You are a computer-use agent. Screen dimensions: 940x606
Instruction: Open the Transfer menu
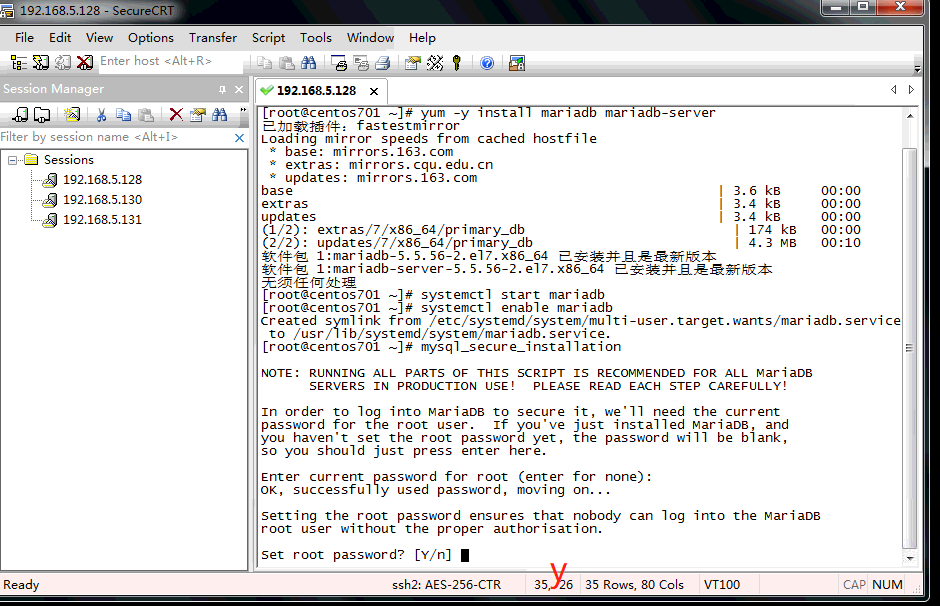(213, 38)
